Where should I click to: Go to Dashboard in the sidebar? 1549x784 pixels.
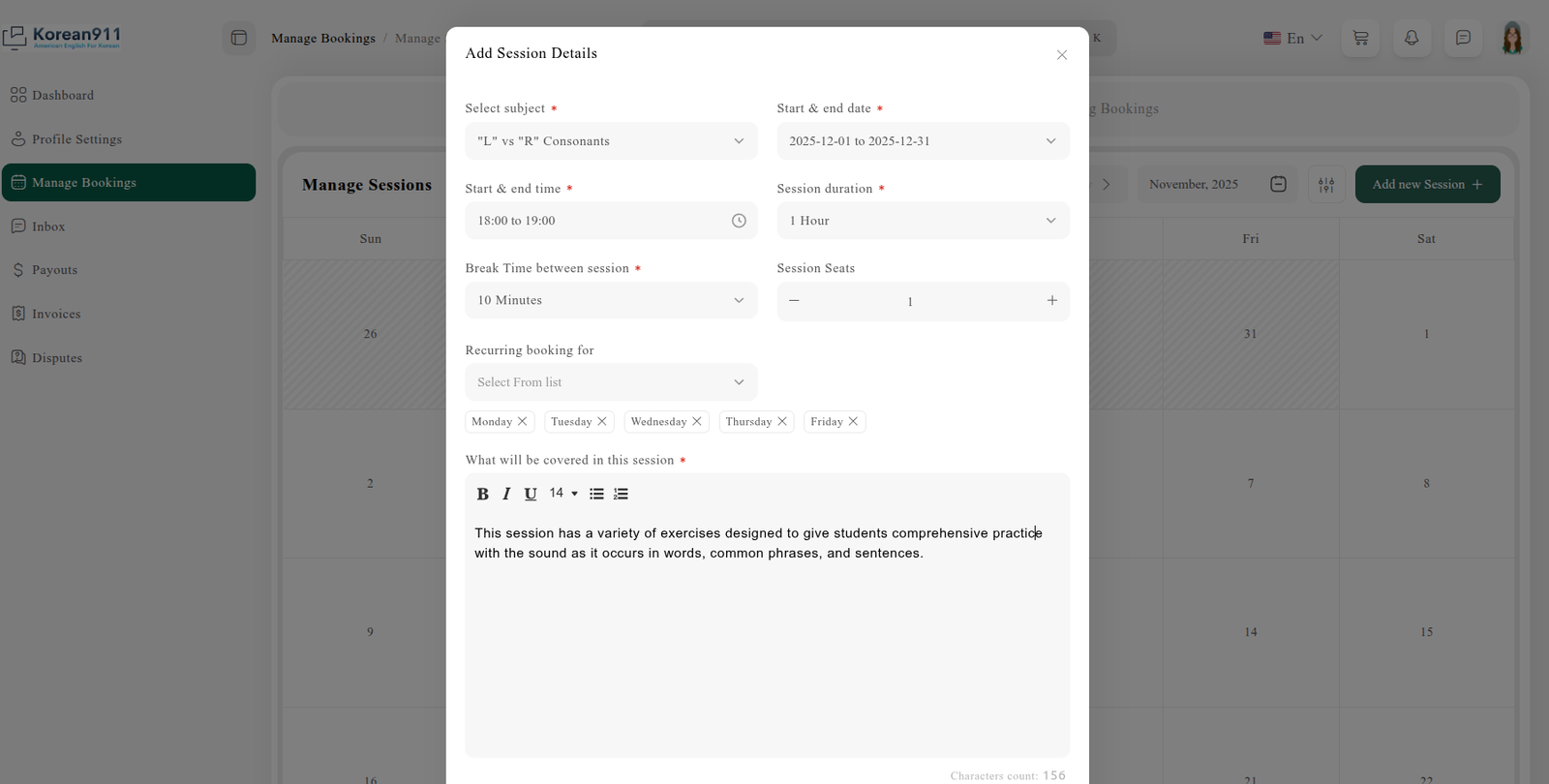point(63,95)
